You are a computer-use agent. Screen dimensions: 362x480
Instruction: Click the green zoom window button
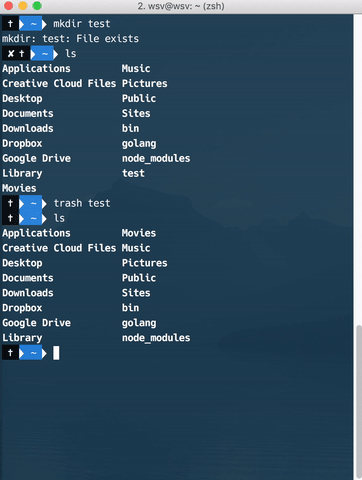click(37, 6)
